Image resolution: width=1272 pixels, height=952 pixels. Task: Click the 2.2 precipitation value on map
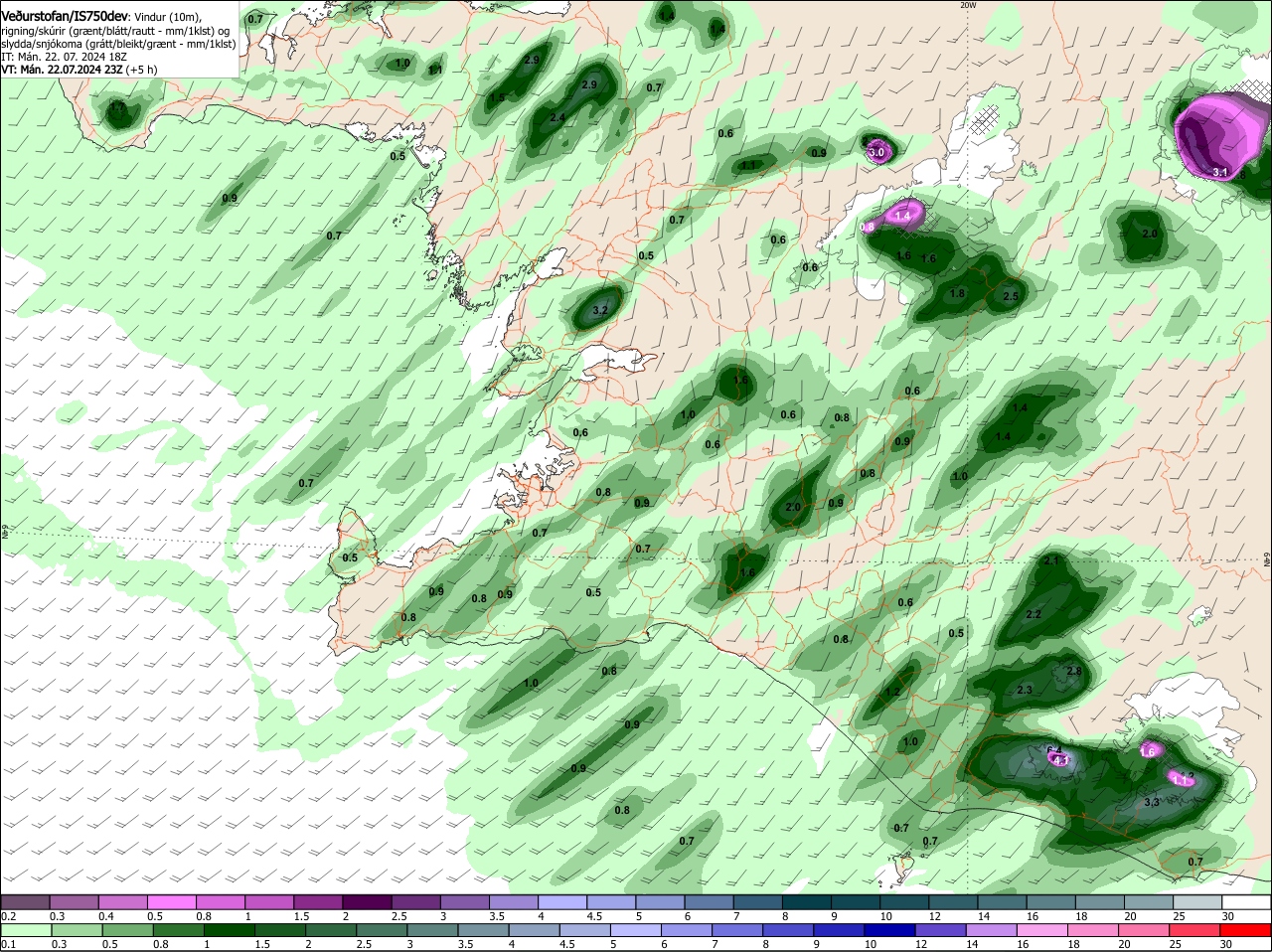pos(1033,615)
